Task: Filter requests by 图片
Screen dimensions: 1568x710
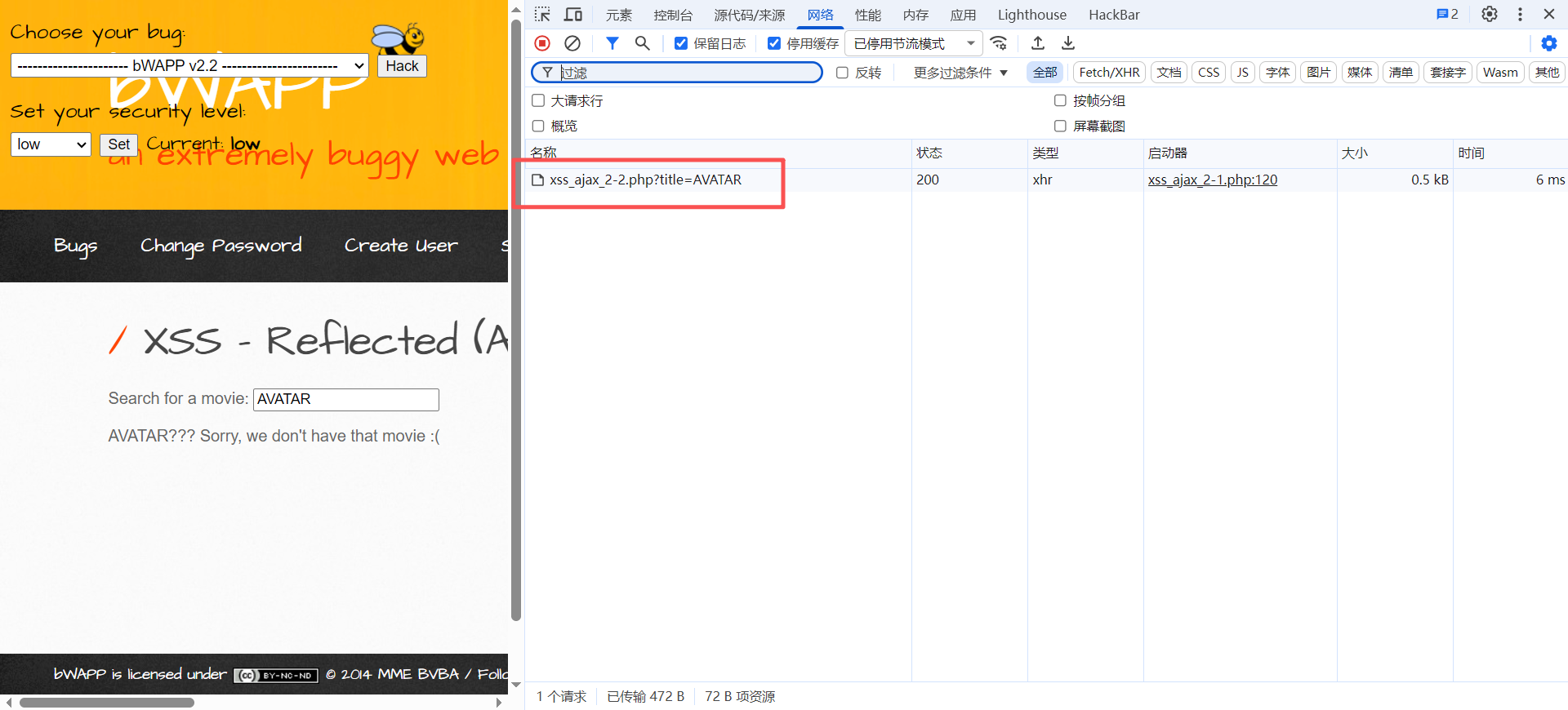Action: click(x=1318, y=73)
